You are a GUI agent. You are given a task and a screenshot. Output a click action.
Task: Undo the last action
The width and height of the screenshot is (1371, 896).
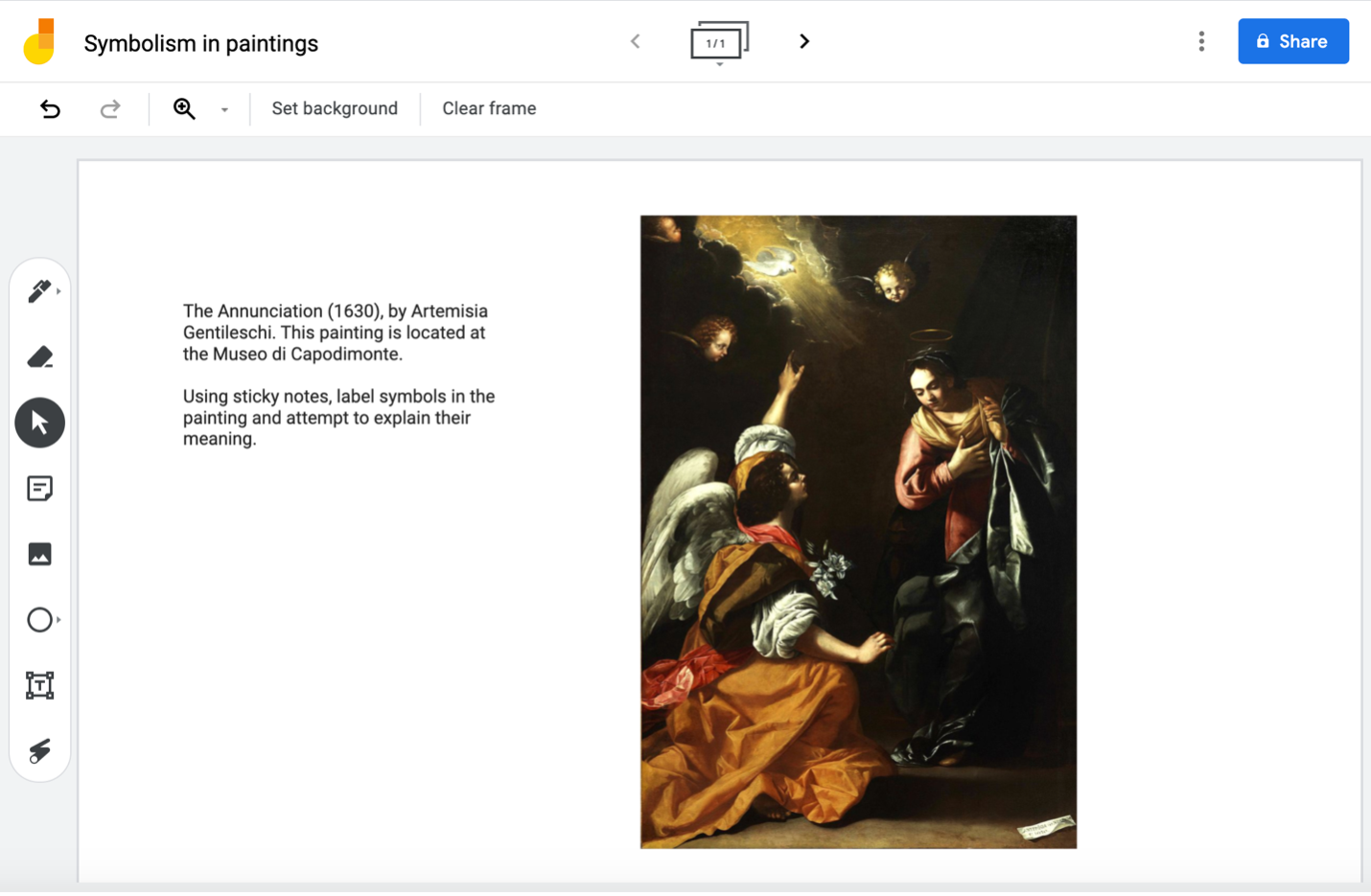(x=50, y=108)
